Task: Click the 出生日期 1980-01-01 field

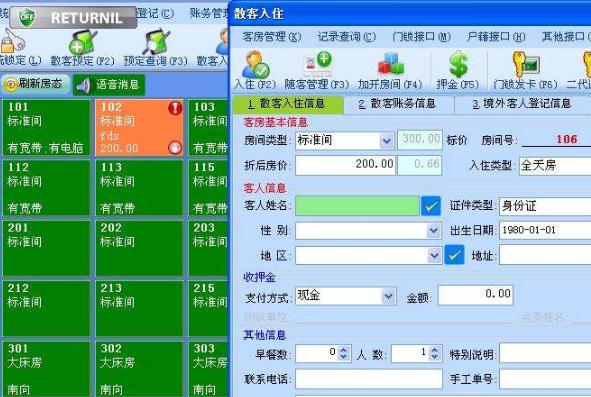Action: 545,230
